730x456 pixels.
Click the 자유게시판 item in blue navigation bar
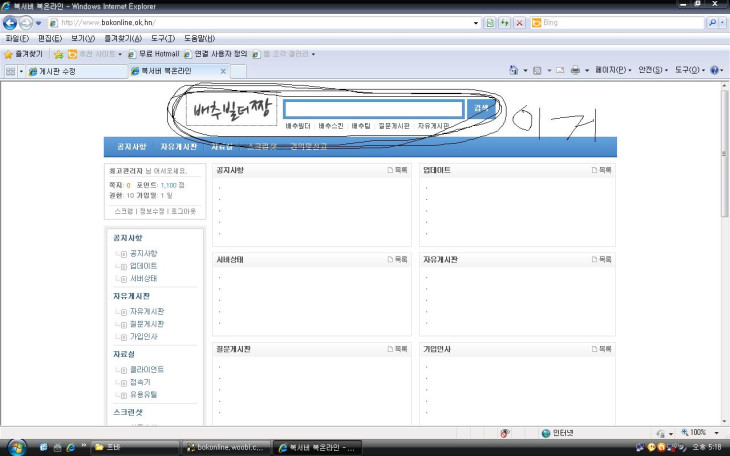tap(180, 146)
